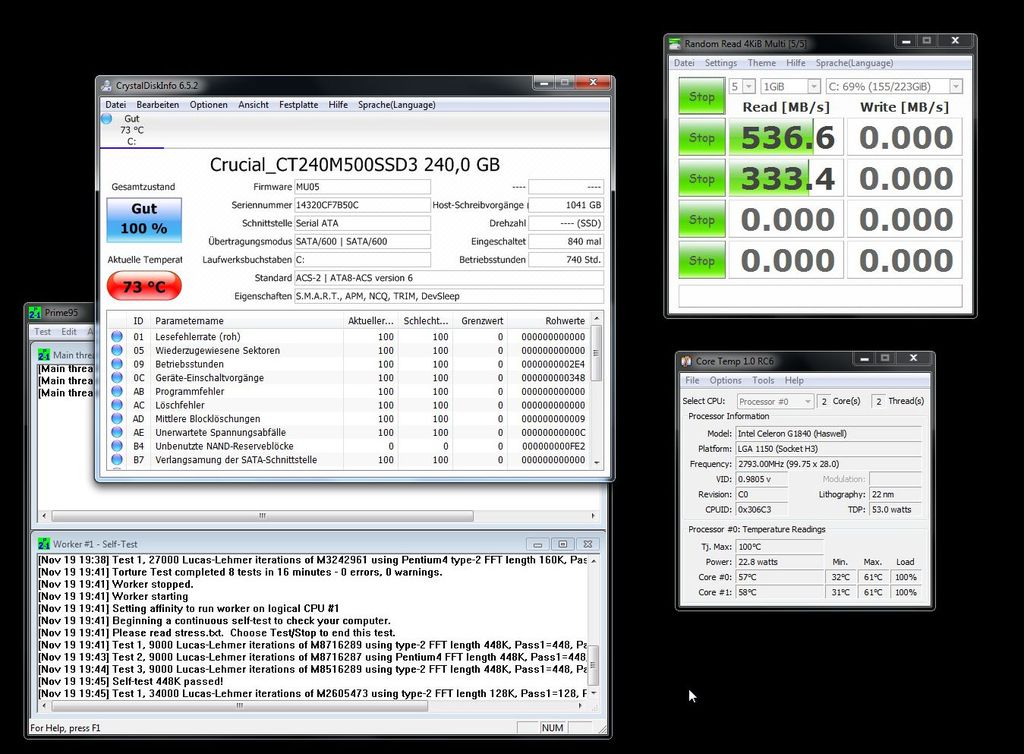This screenshot has width=1024, height=754.
Task: Open the Test menu in Prime95
Action: click(42, 332)
